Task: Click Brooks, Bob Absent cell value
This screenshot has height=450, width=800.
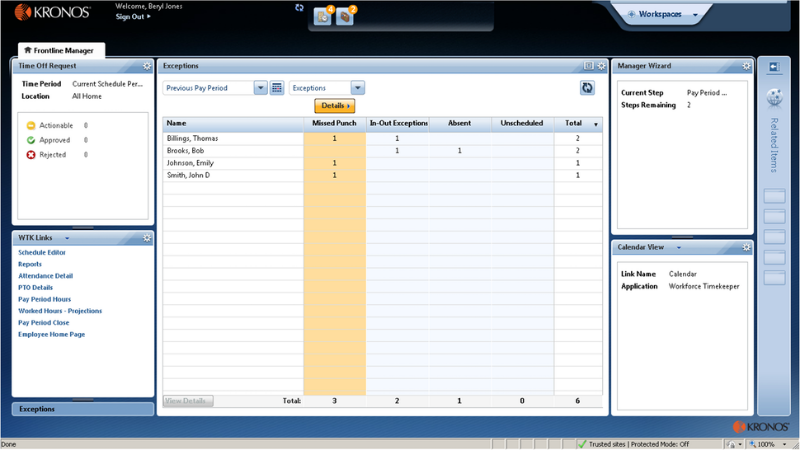Action: pyautogui.click(x=460, y=151)
